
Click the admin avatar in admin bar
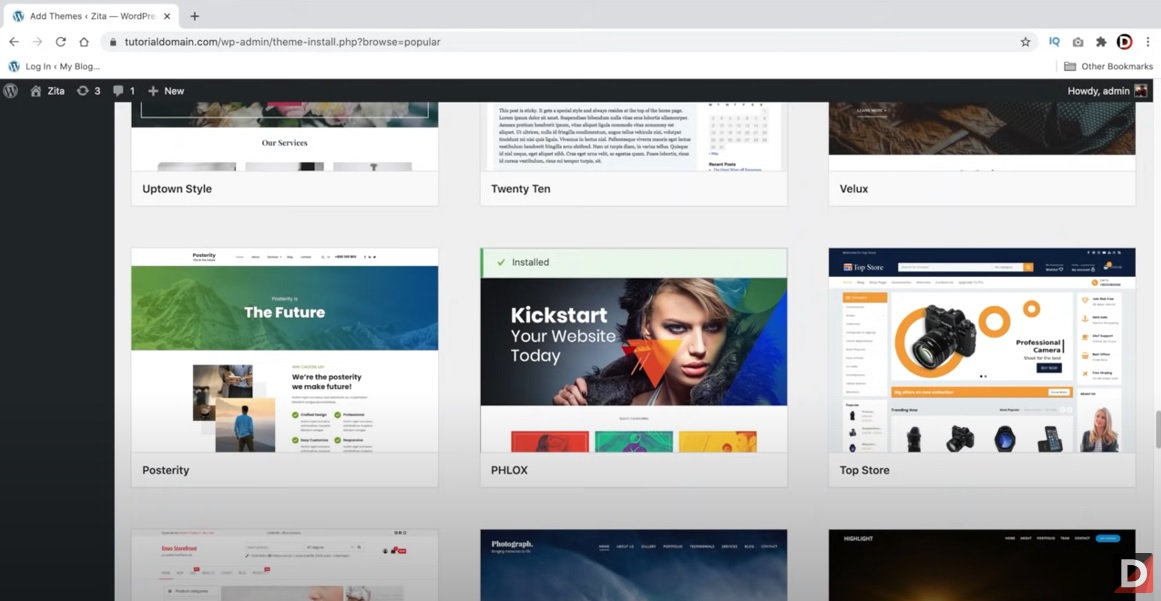1141,91
